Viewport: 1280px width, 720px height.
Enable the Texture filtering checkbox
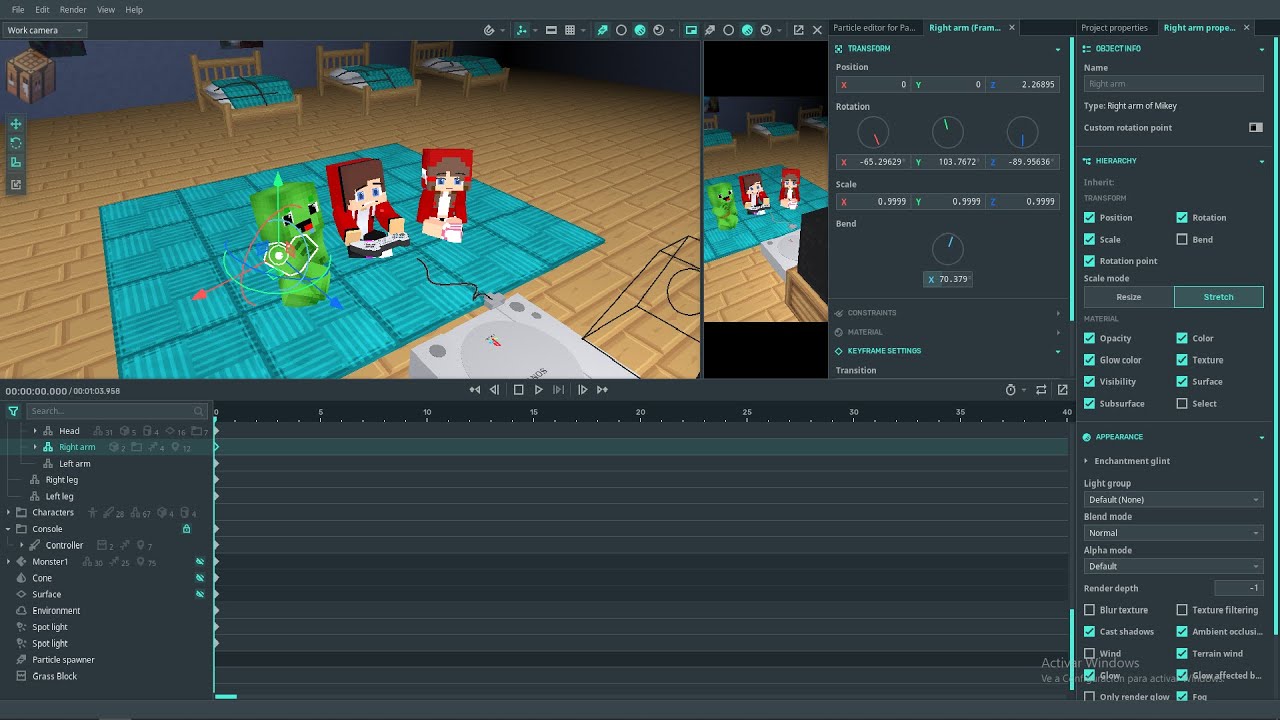(x=1182, y=610)
